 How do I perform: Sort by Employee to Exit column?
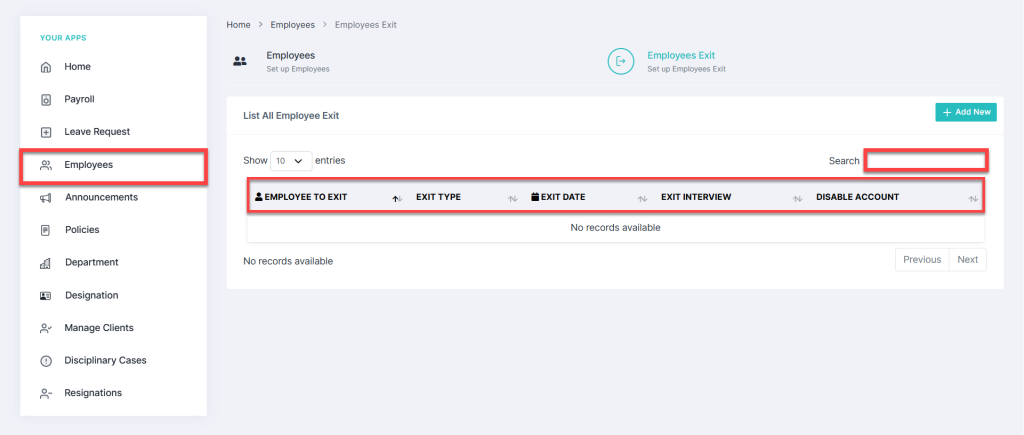[x=306, y=197]
